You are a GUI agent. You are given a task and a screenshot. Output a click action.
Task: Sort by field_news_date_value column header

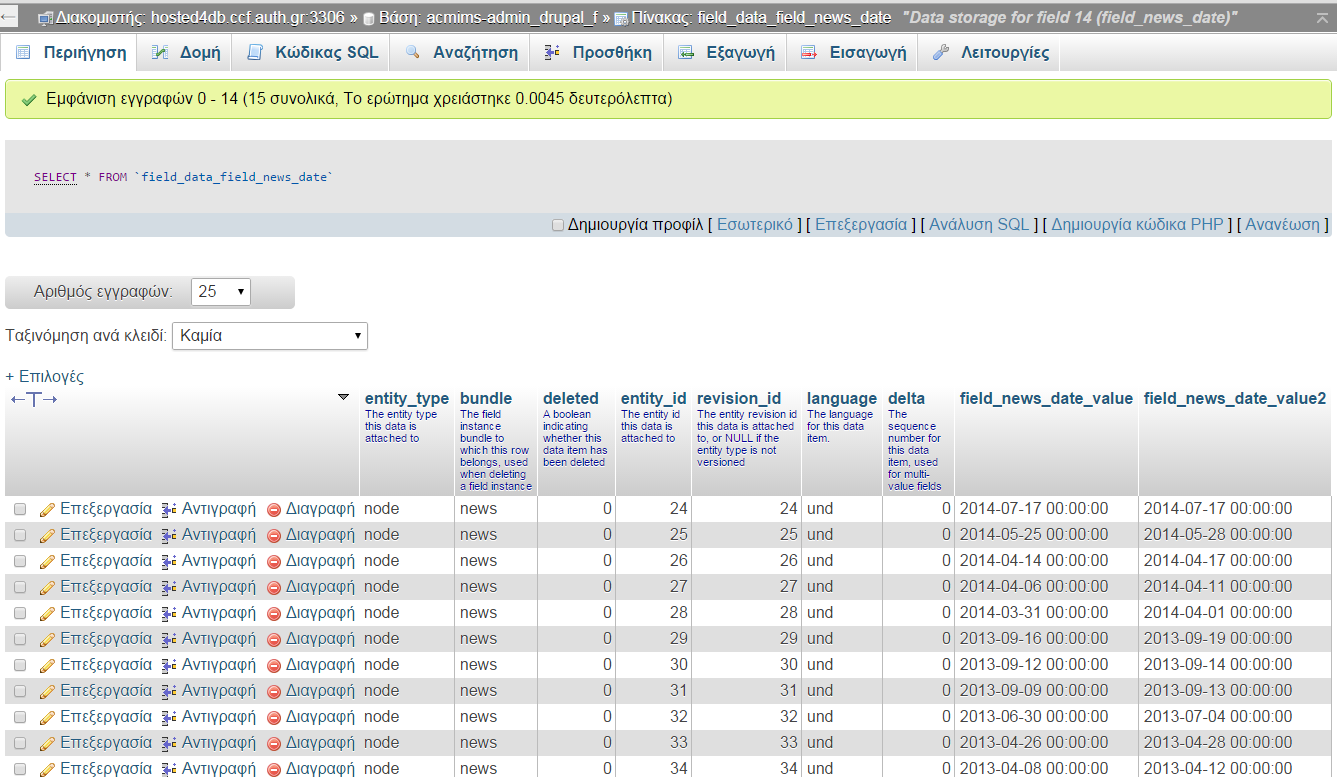point(1046,399)
